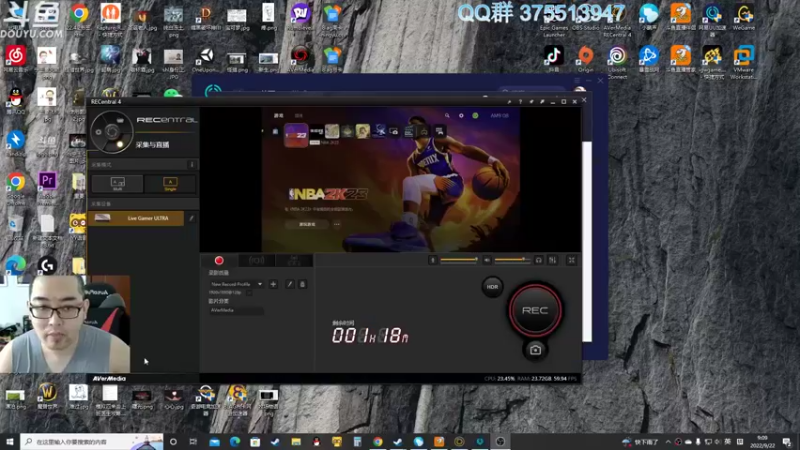Open the New Record Profile dropdown
Image resolution: width=800 pixels, height=450 pixels.
[x=236, y=284]
